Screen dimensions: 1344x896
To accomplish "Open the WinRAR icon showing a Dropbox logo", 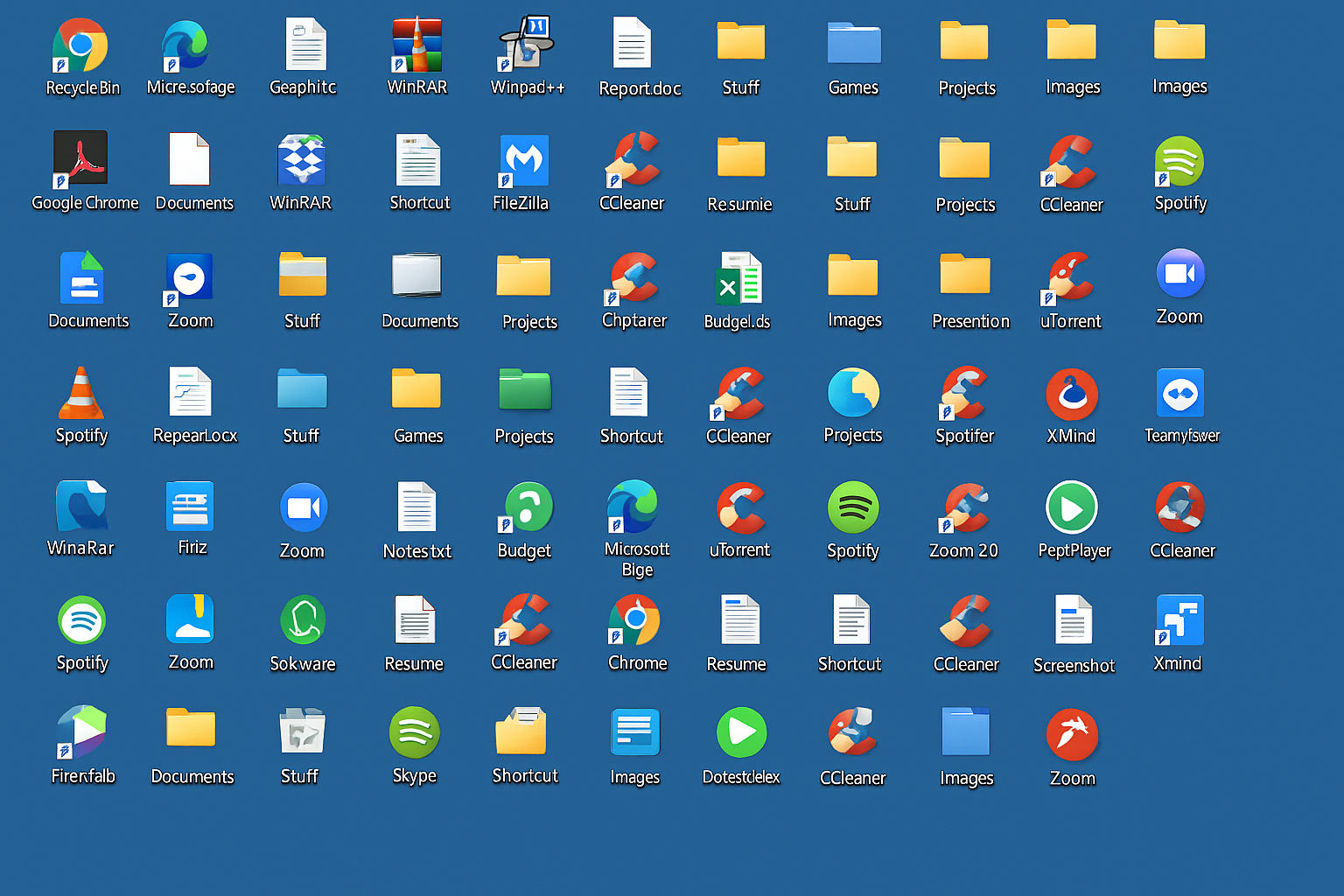I will 301,159.
